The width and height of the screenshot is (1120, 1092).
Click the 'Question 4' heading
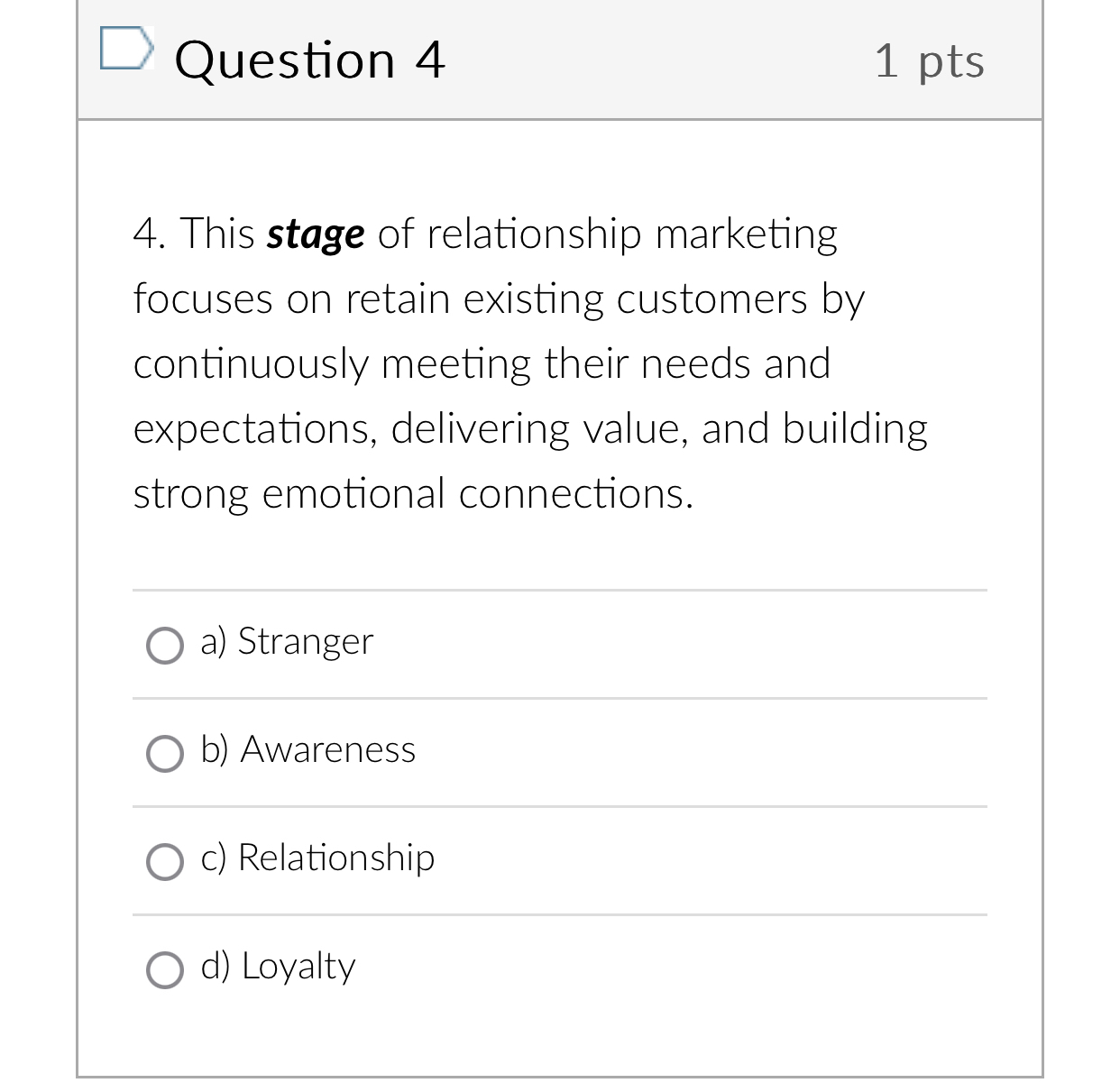(309, 60)
